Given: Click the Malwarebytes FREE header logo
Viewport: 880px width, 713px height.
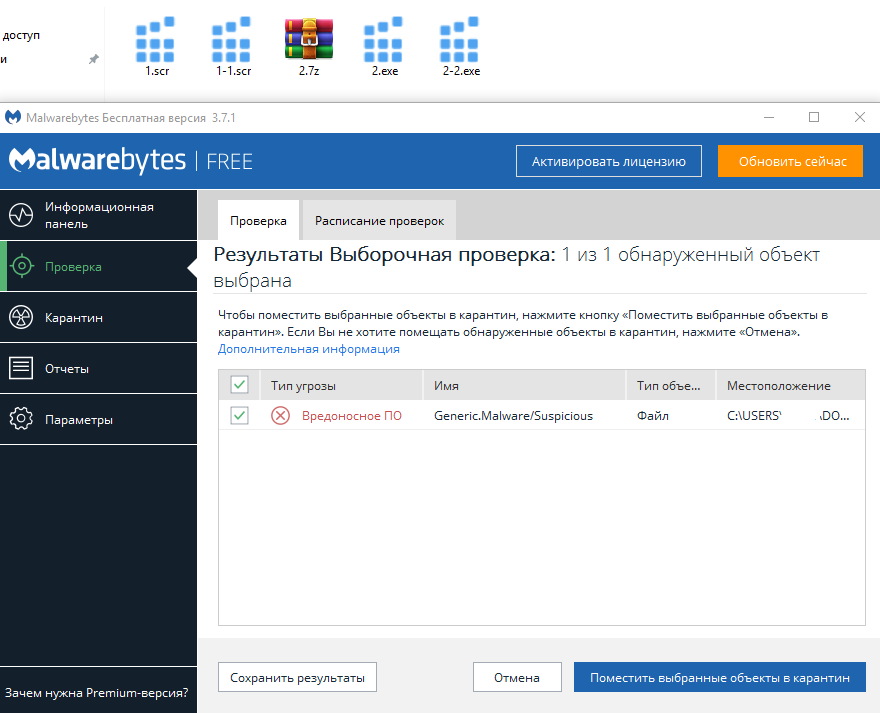Looking at the screenshot, I should coord(130,161).
